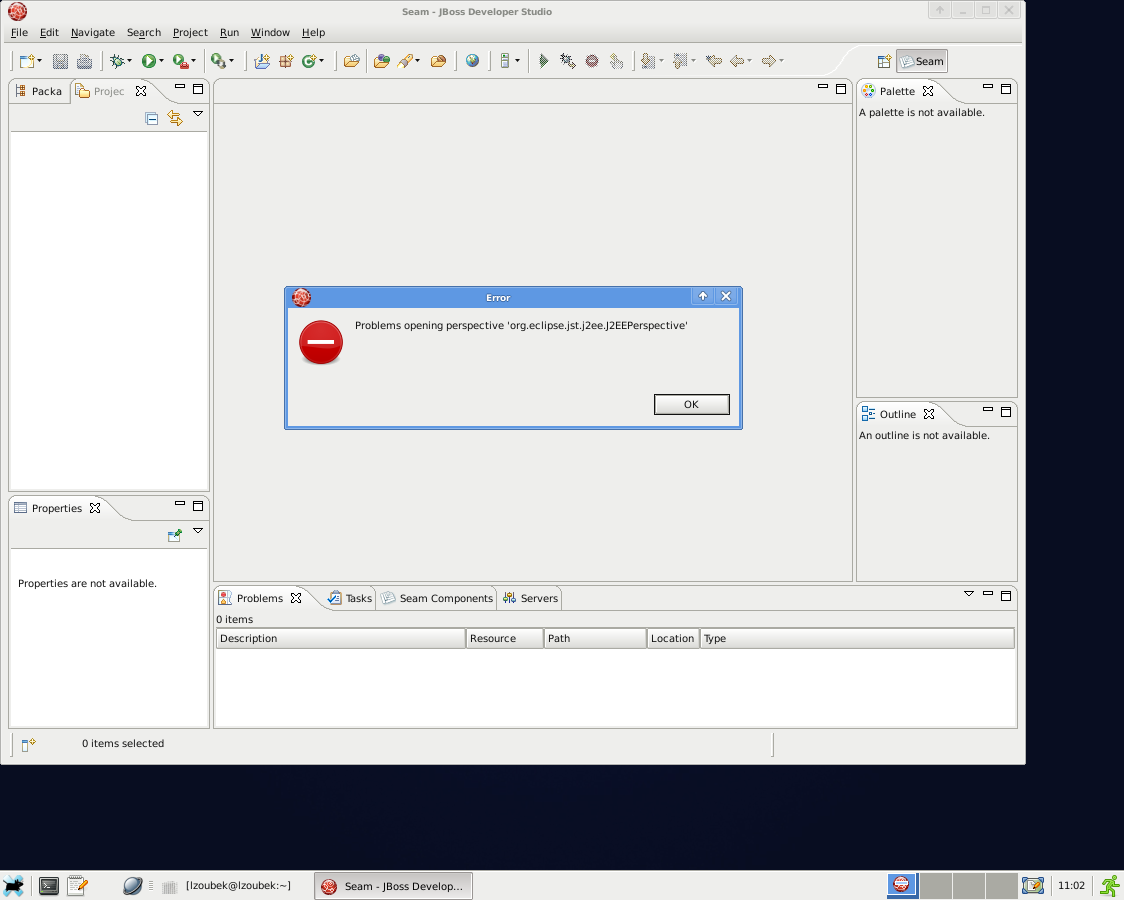Viewport: 1124px width, 900px height.
Task: Open Properties view menu arrow
Action: 198,531
